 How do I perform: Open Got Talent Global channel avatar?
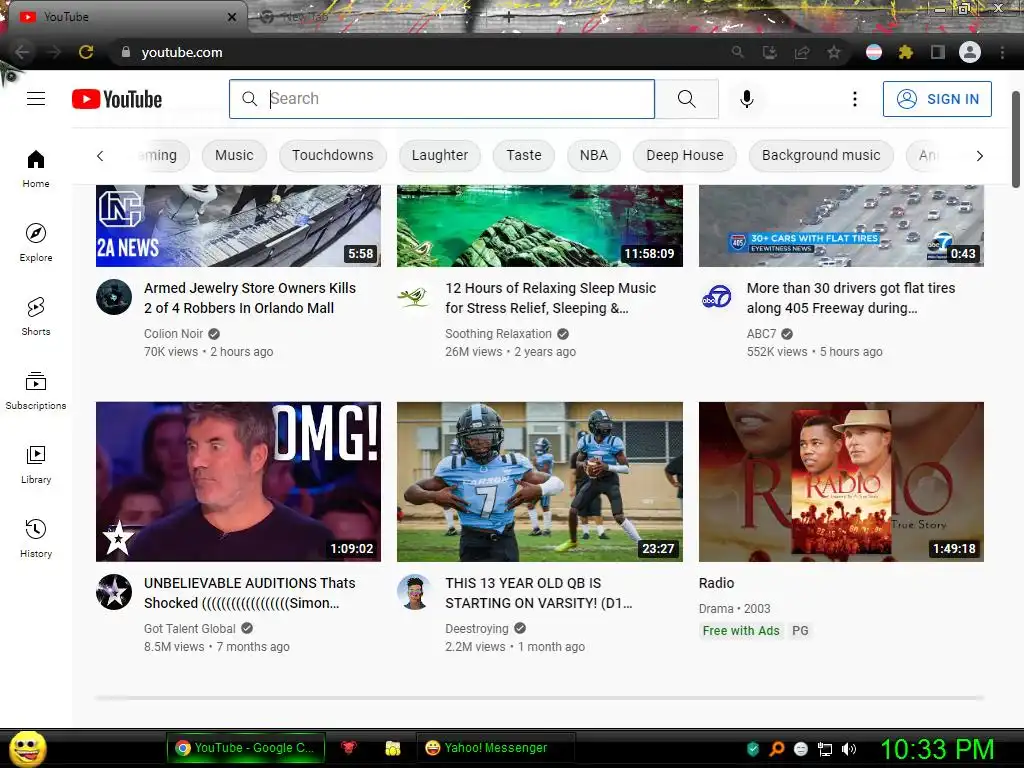(x=114, y=592)
